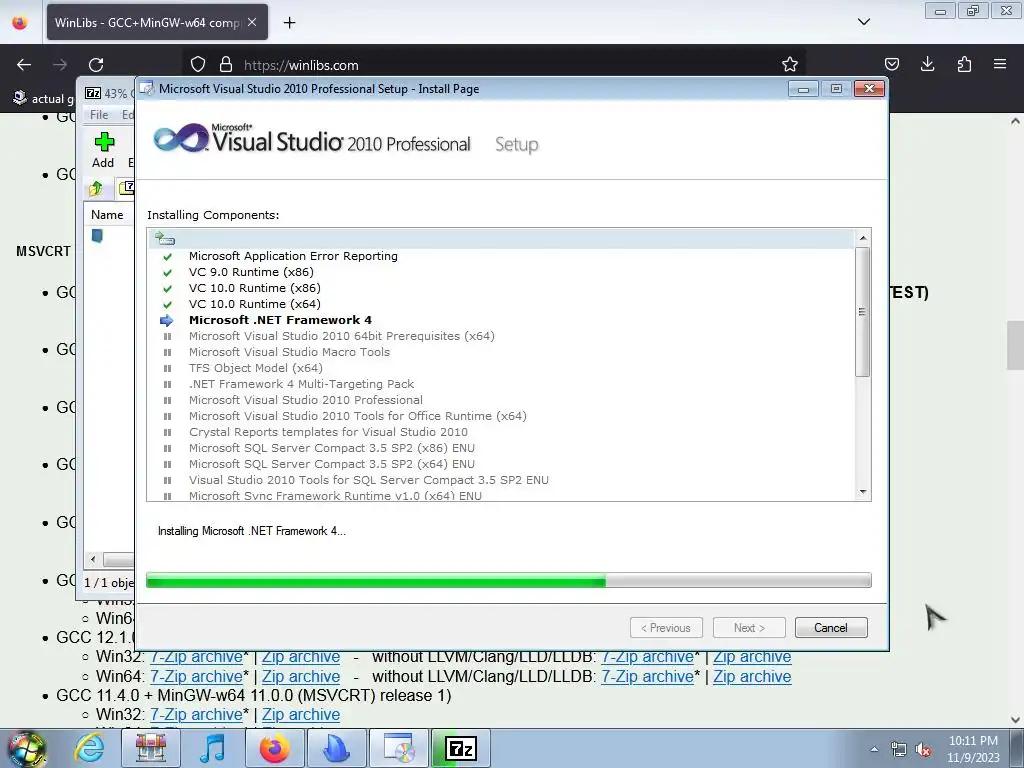
Task: Click pending icon beside Microsoft Visual Studio 2010 Professional
Action: click(x=167, y=400)
